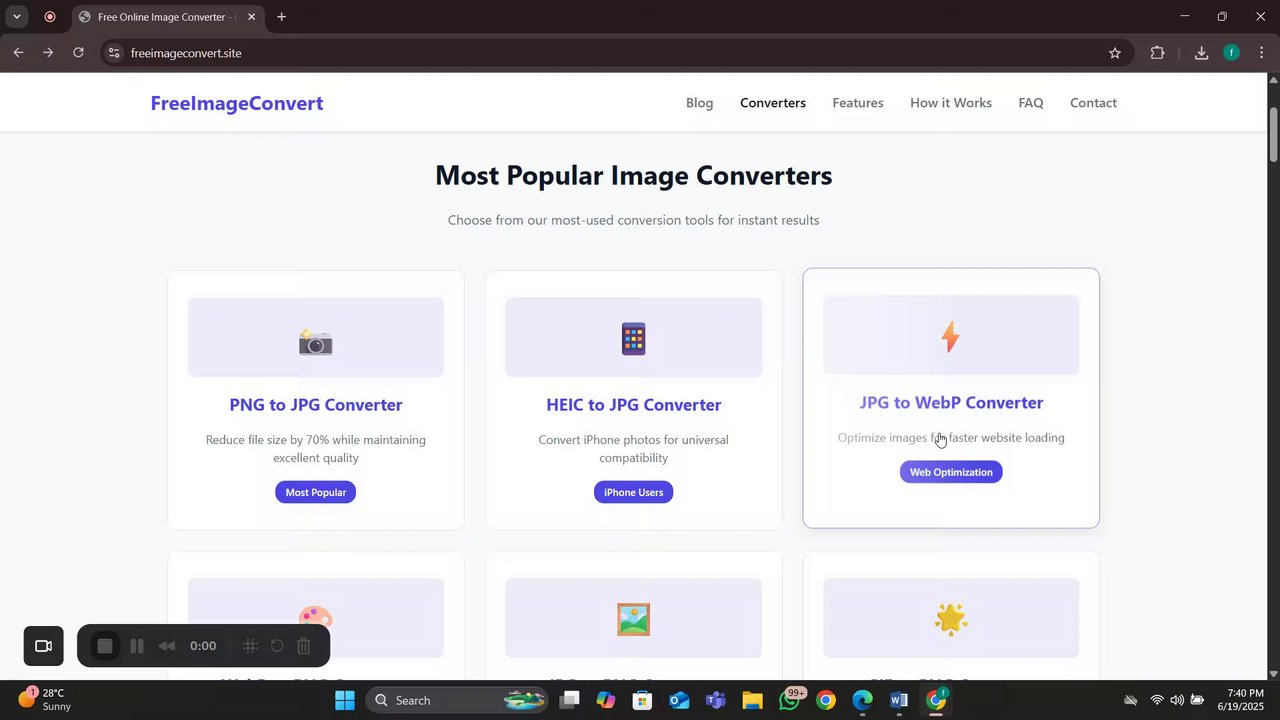Screen dimensions: 1280x720
Task: Click scrollbar down arrow
Action: coord(1273,674)
